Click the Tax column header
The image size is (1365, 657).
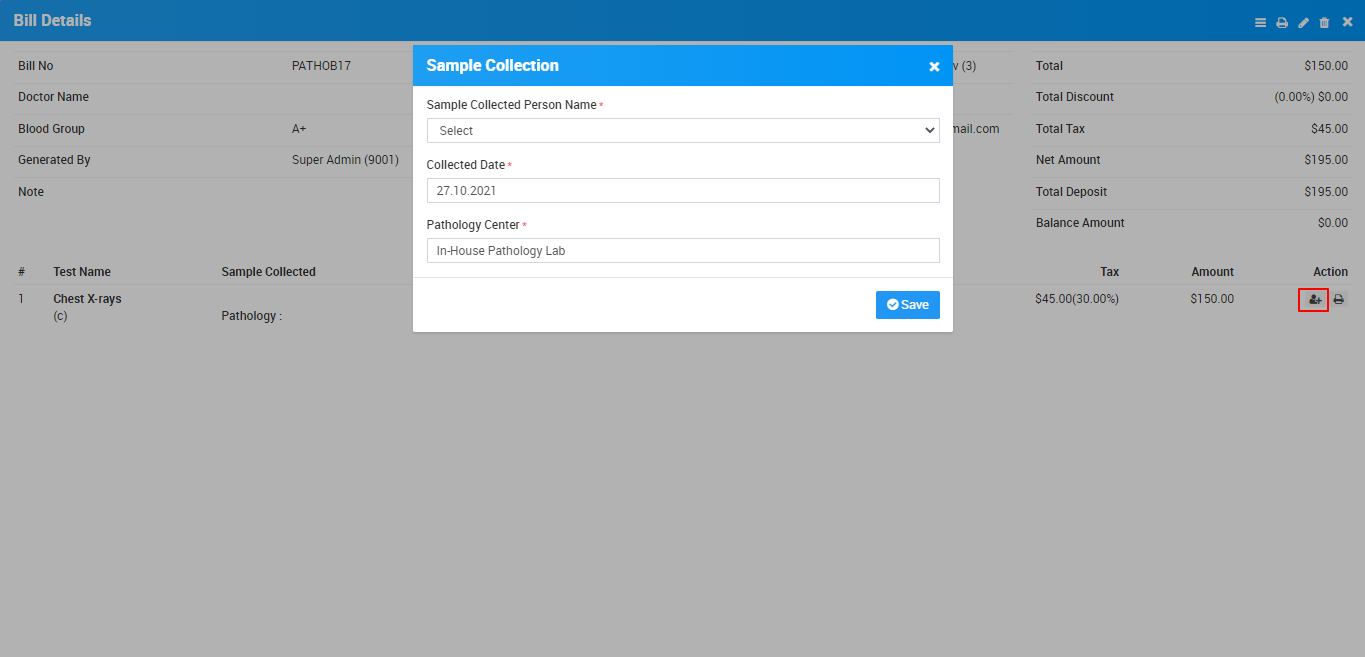tap(1109, 272)
